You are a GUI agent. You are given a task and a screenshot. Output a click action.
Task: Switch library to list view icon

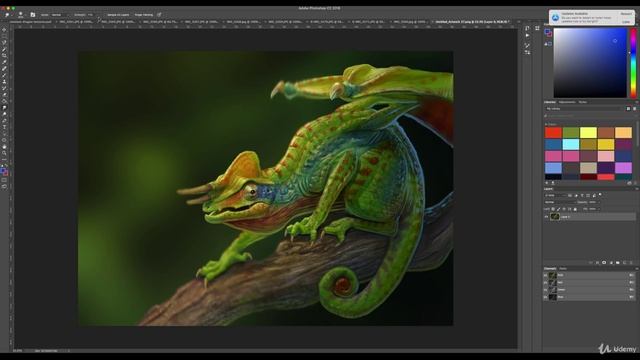pyautogui.click(x=634, y=109)
